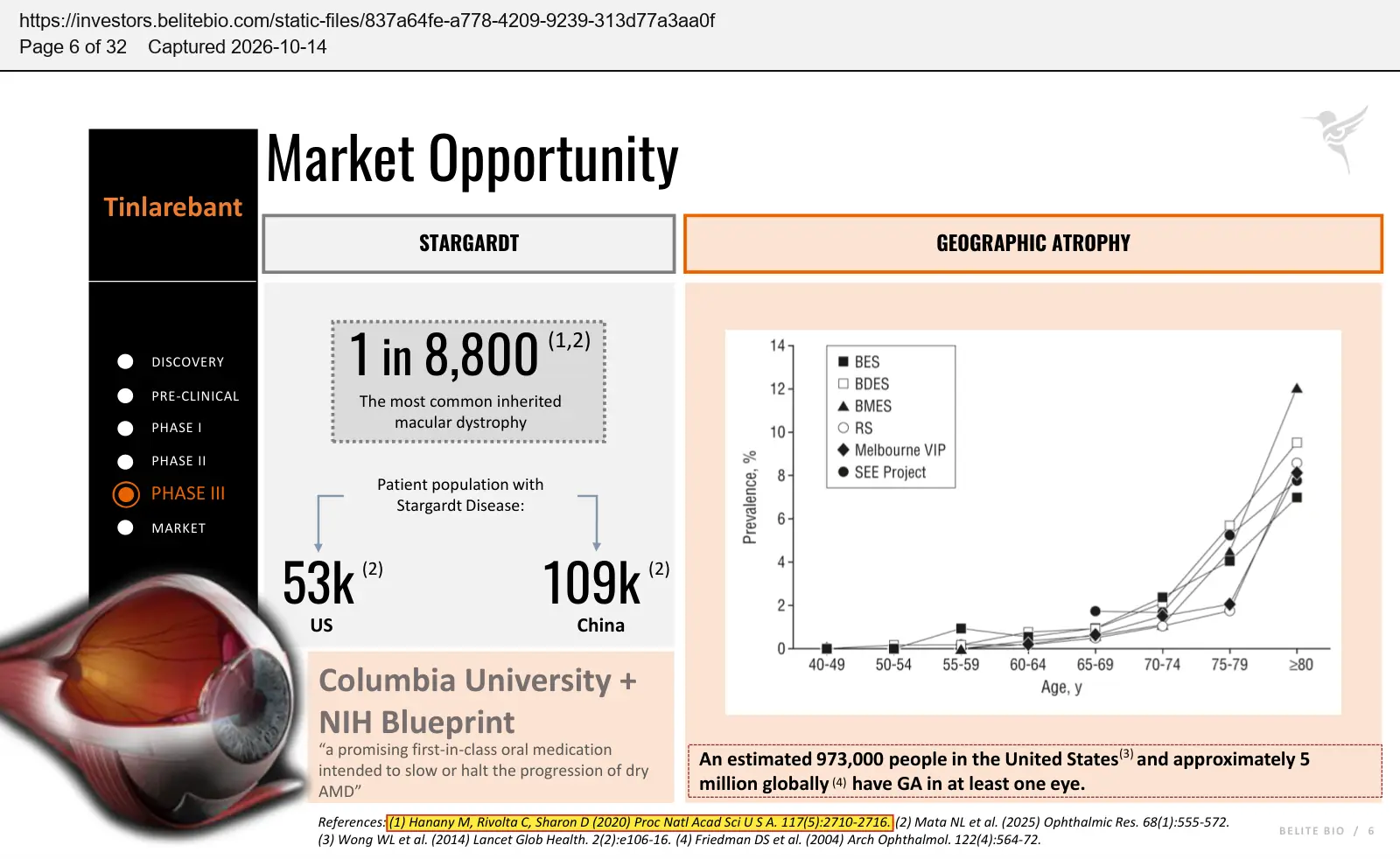This screenshot has height=859, width=1400.
Task: Click the STARGARDT header box
Action: [x=469, y=244]
